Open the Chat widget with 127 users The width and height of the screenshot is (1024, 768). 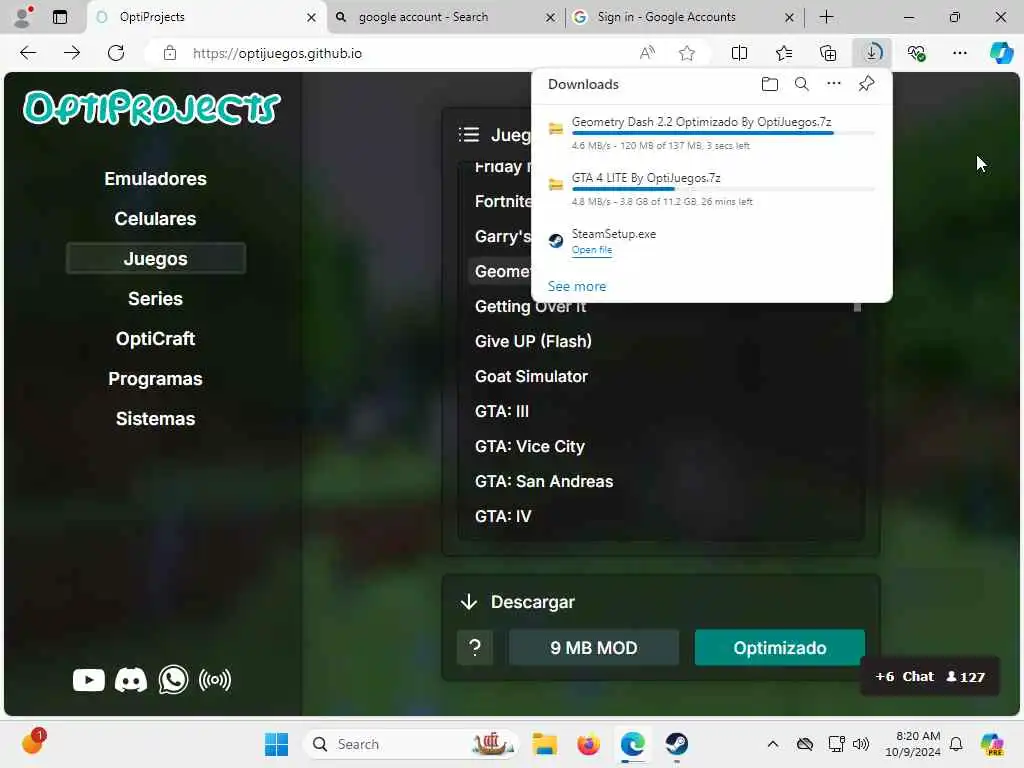pyautogui.click(x=930, y=677)
